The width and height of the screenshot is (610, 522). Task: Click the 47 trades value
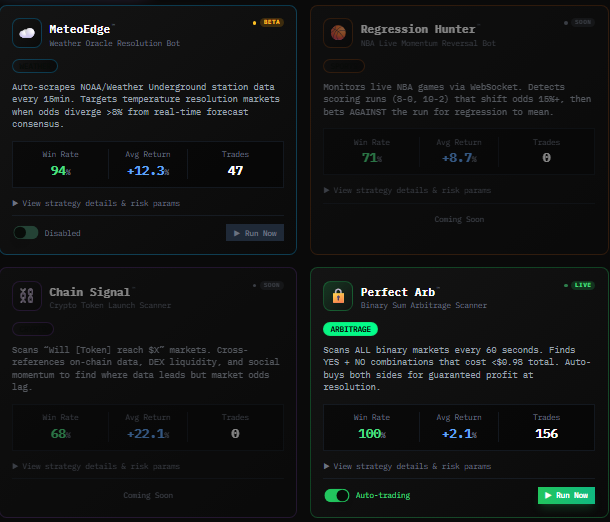point(235,171)
